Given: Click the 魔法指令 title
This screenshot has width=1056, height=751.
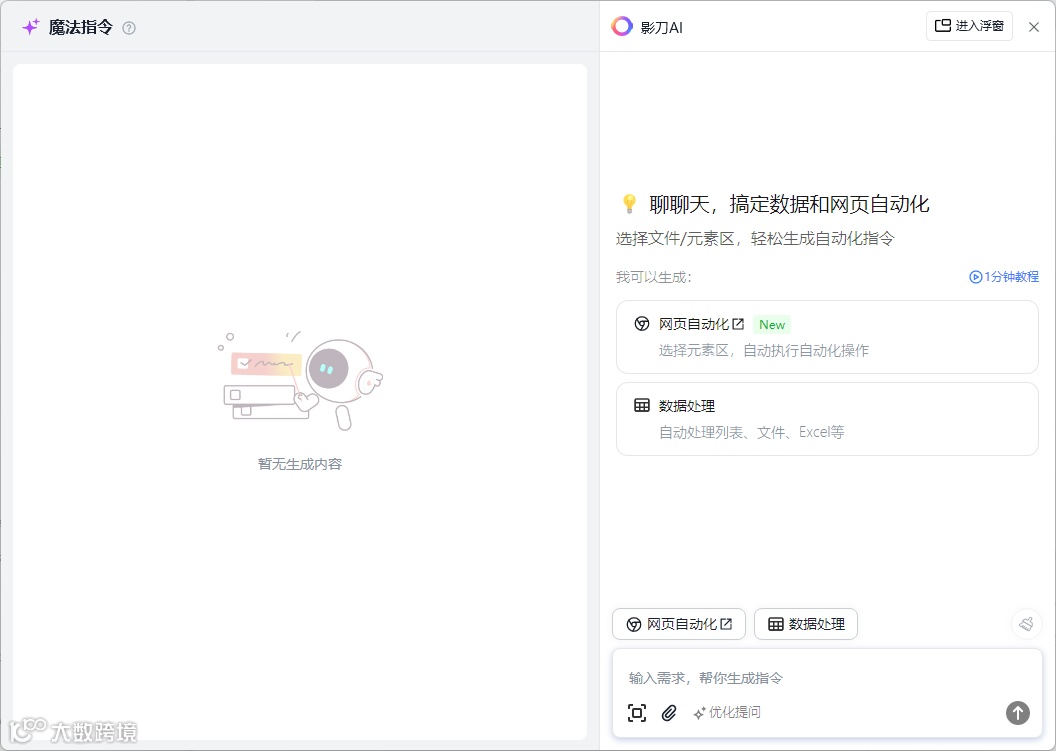Looking at the screenshot, I should pyautogui.click(x=81, y=28).
